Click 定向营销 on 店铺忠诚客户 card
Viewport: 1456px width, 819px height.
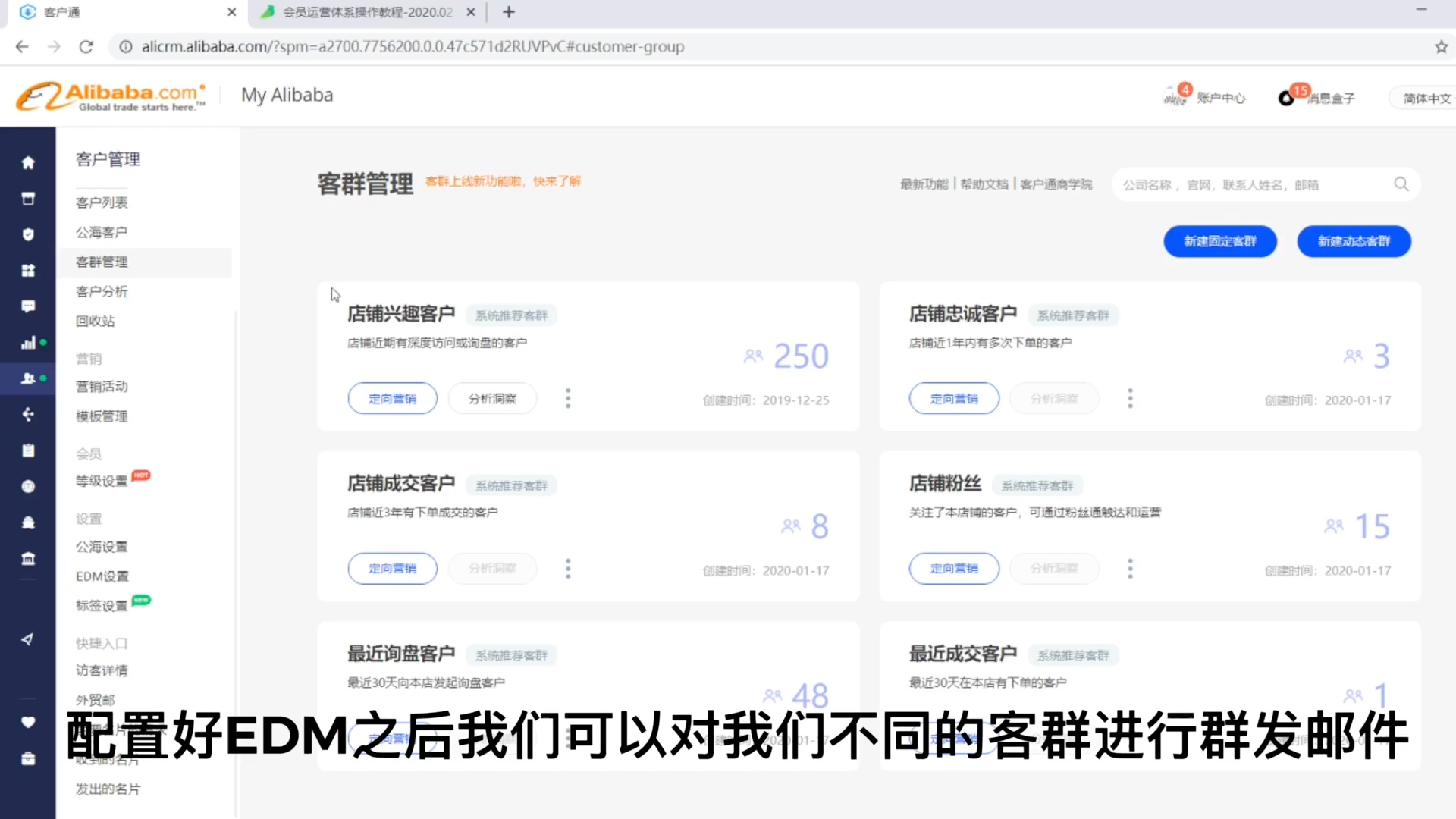click(954, 399)
